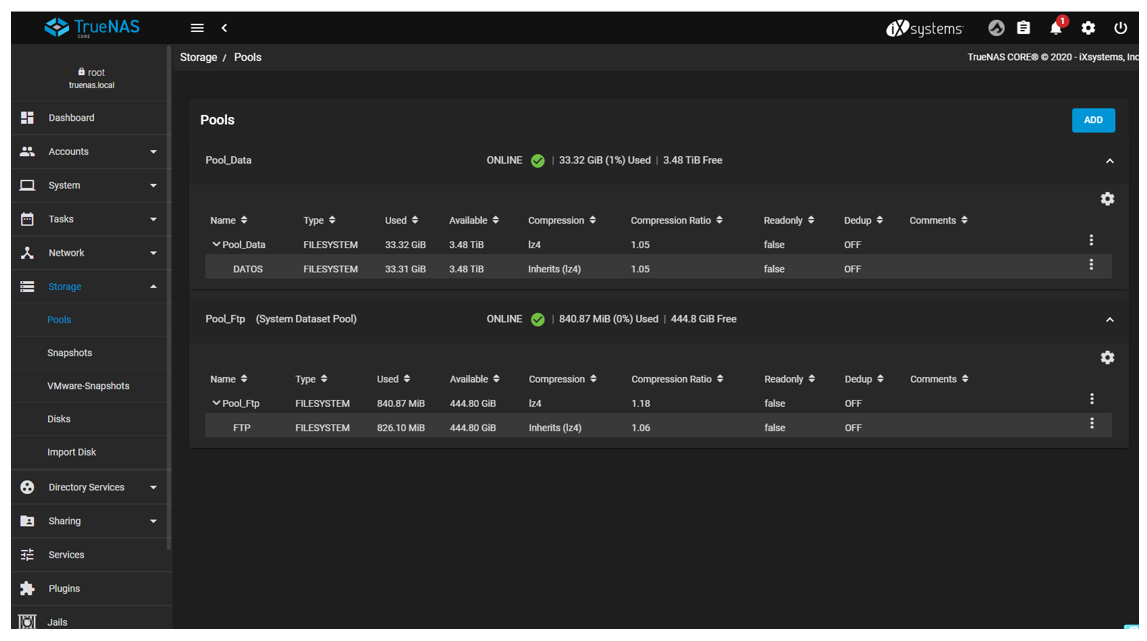The height and width of the screenshot is (641, 1147).
Task: Toggle the hamburger sidebar menu
Action: tap(197, 28)
